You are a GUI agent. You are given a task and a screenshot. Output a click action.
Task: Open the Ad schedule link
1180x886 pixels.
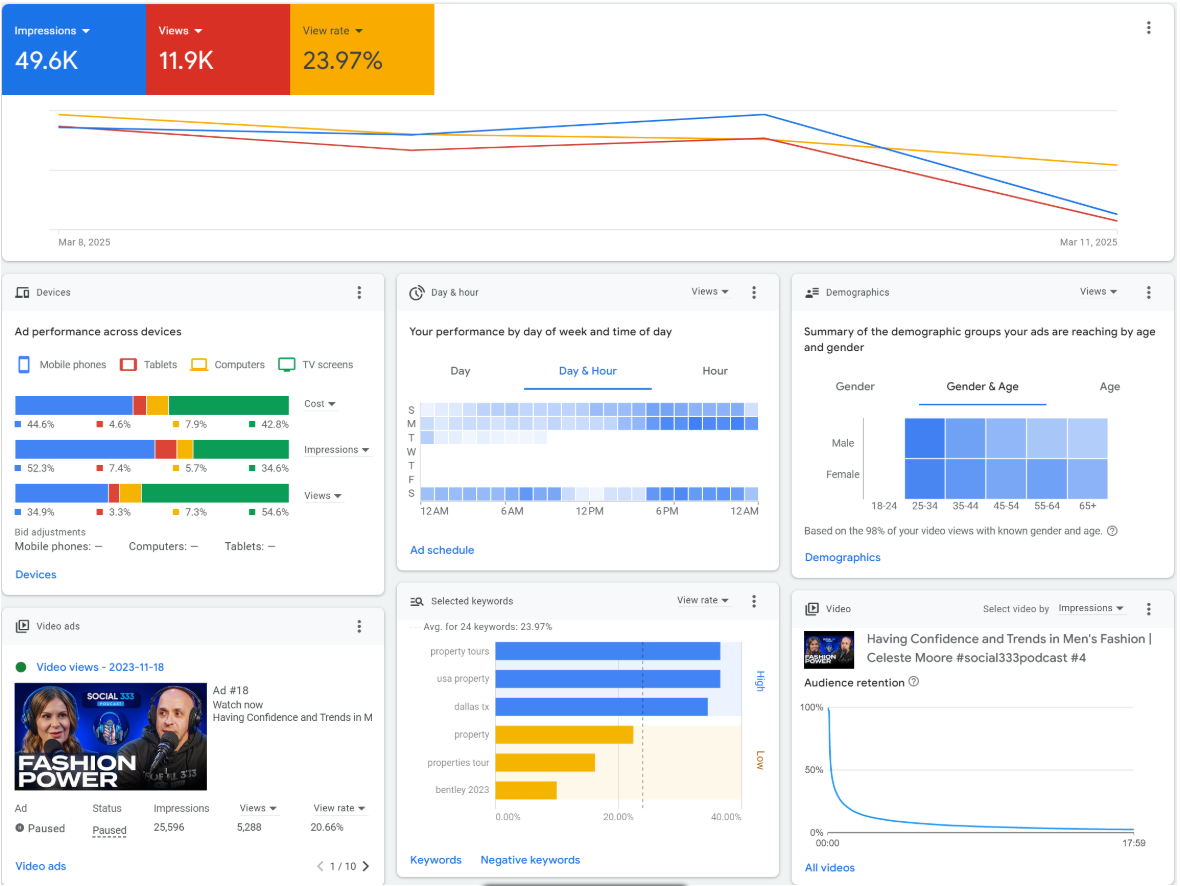pyautogui.click(x=442, y=550)
